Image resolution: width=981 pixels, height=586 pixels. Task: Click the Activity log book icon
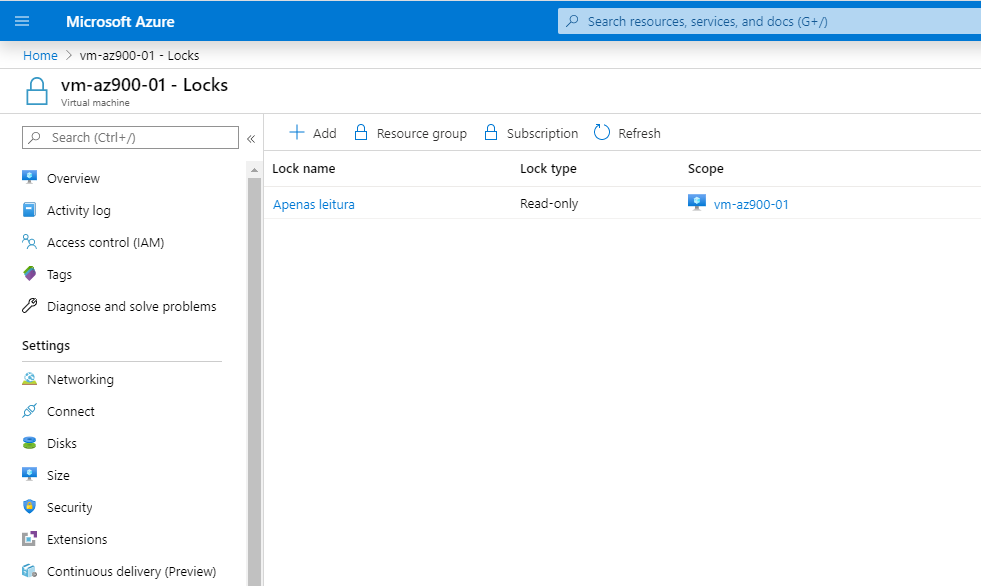coord(29,210)
